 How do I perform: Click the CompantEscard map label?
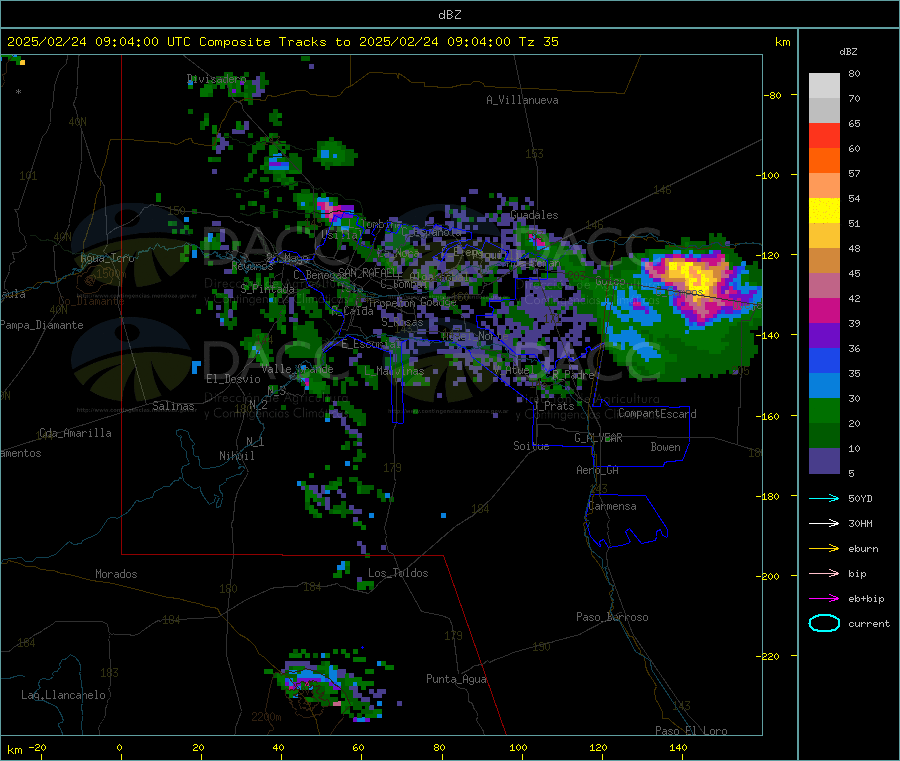(657, 414)
